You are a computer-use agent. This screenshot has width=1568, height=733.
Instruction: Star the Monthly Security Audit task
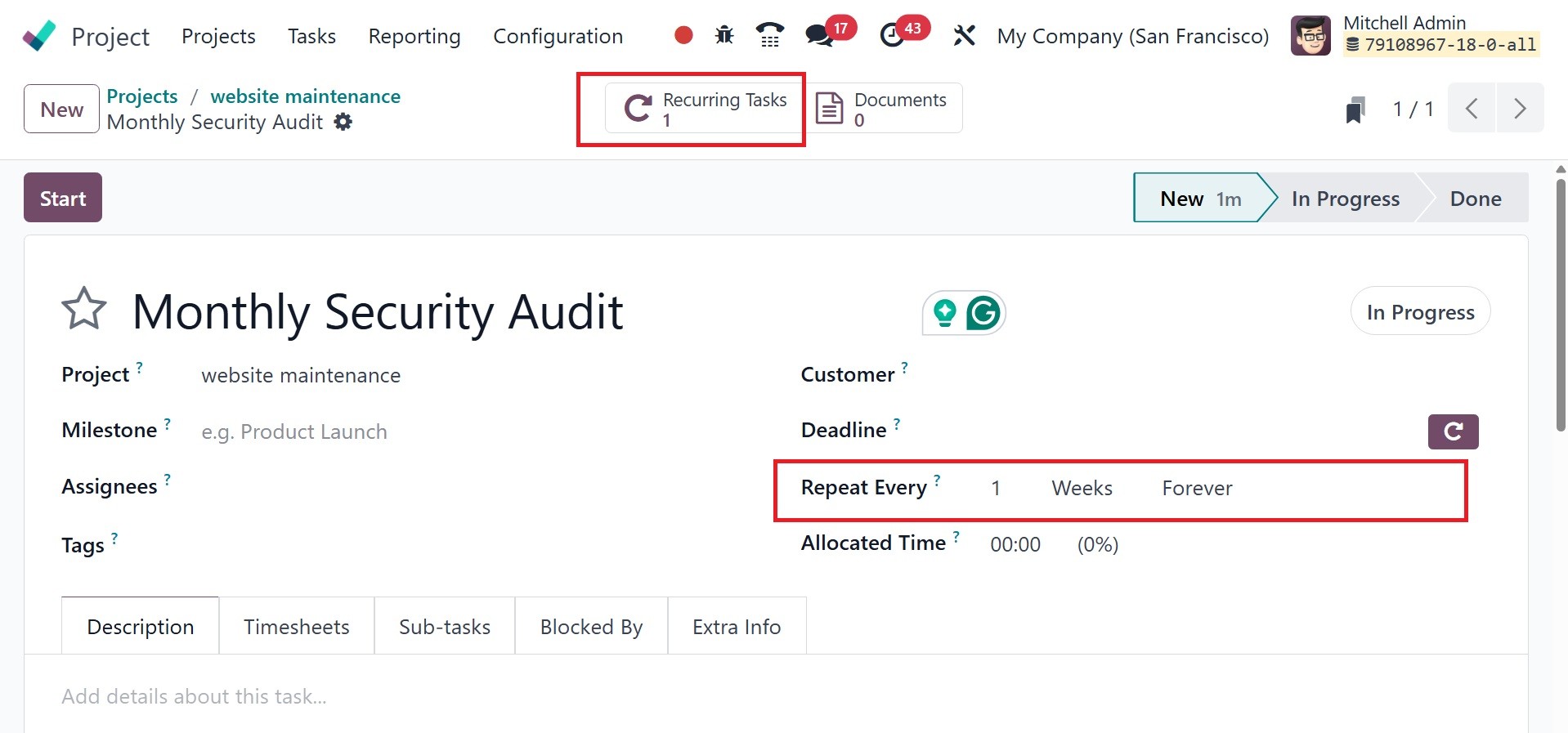(84, 309)
